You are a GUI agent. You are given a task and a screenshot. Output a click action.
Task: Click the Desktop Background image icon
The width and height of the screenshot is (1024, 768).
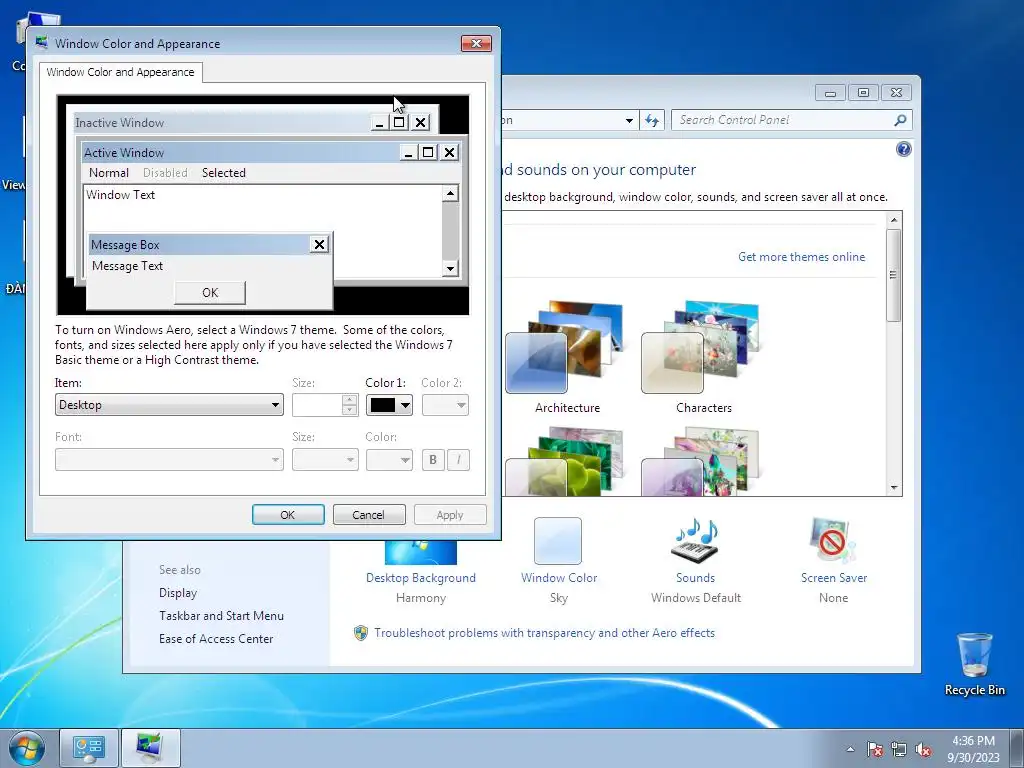(x=421, y=552)
